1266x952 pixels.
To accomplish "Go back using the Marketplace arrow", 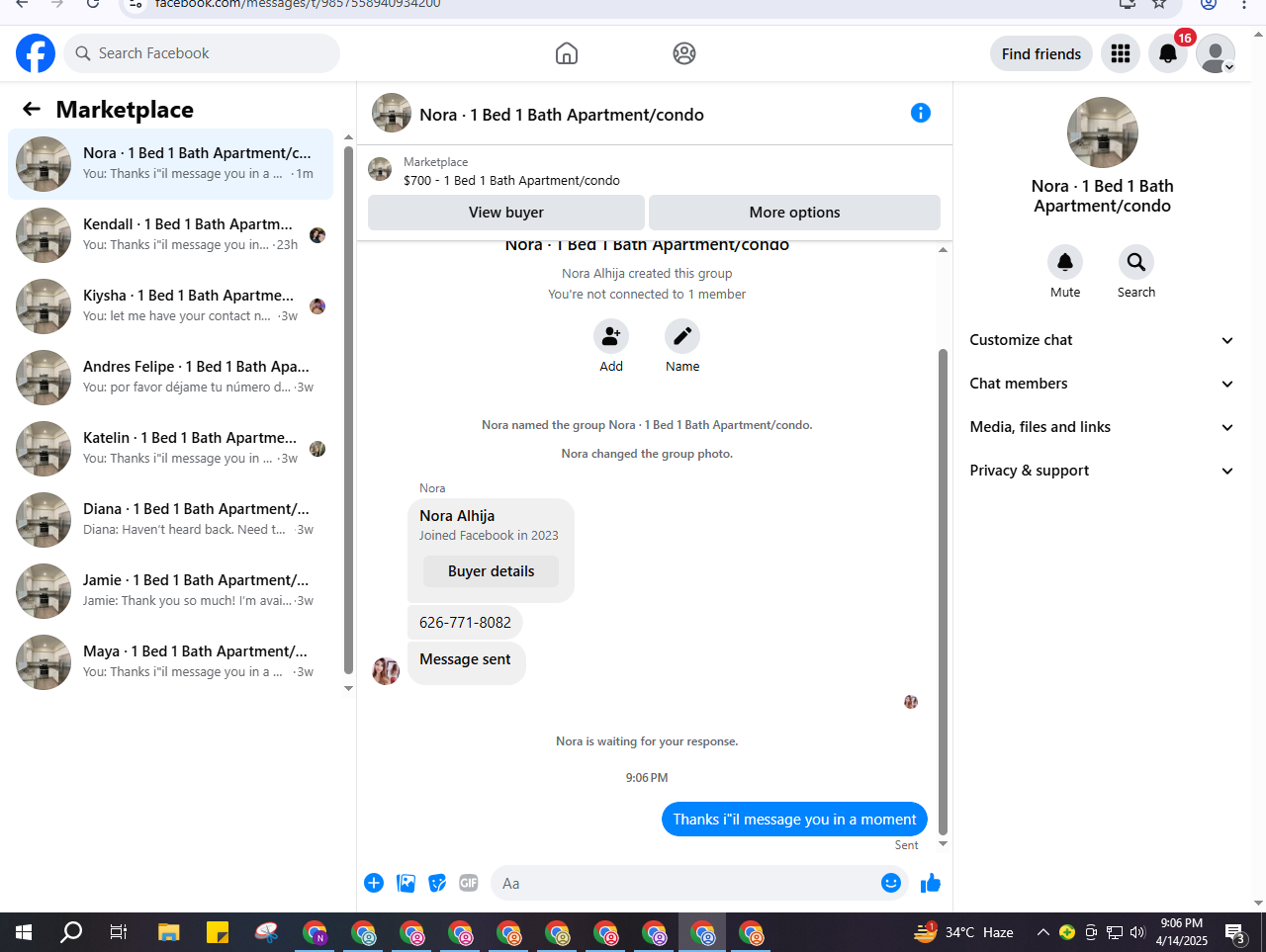I will coord(32,109).
